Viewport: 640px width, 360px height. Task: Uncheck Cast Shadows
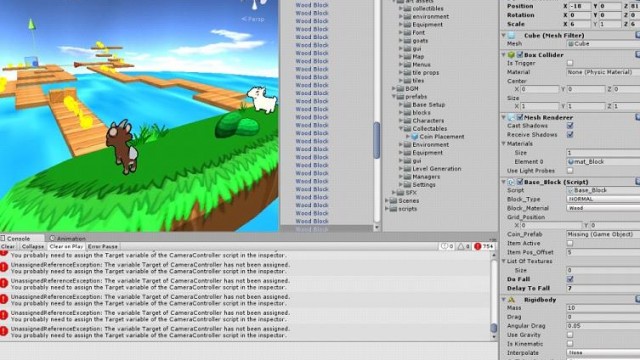[x=570, y=126]
